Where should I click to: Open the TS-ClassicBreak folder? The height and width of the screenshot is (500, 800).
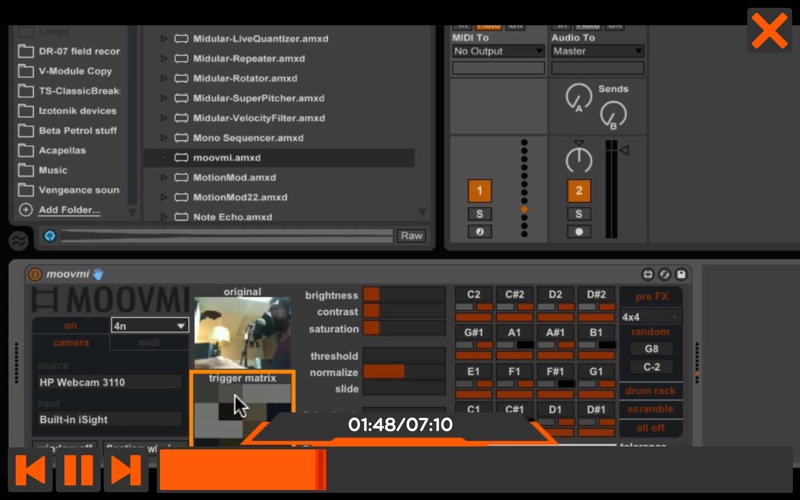[69, 91]
